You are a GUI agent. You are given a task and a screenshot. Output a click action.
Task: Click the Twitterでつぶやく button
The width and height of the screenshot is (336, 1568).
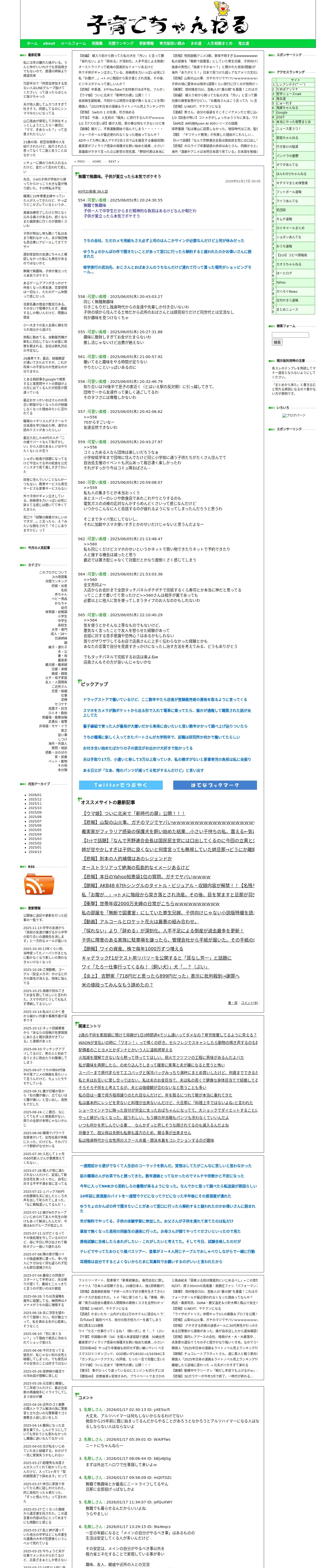(x=121, y=785)
